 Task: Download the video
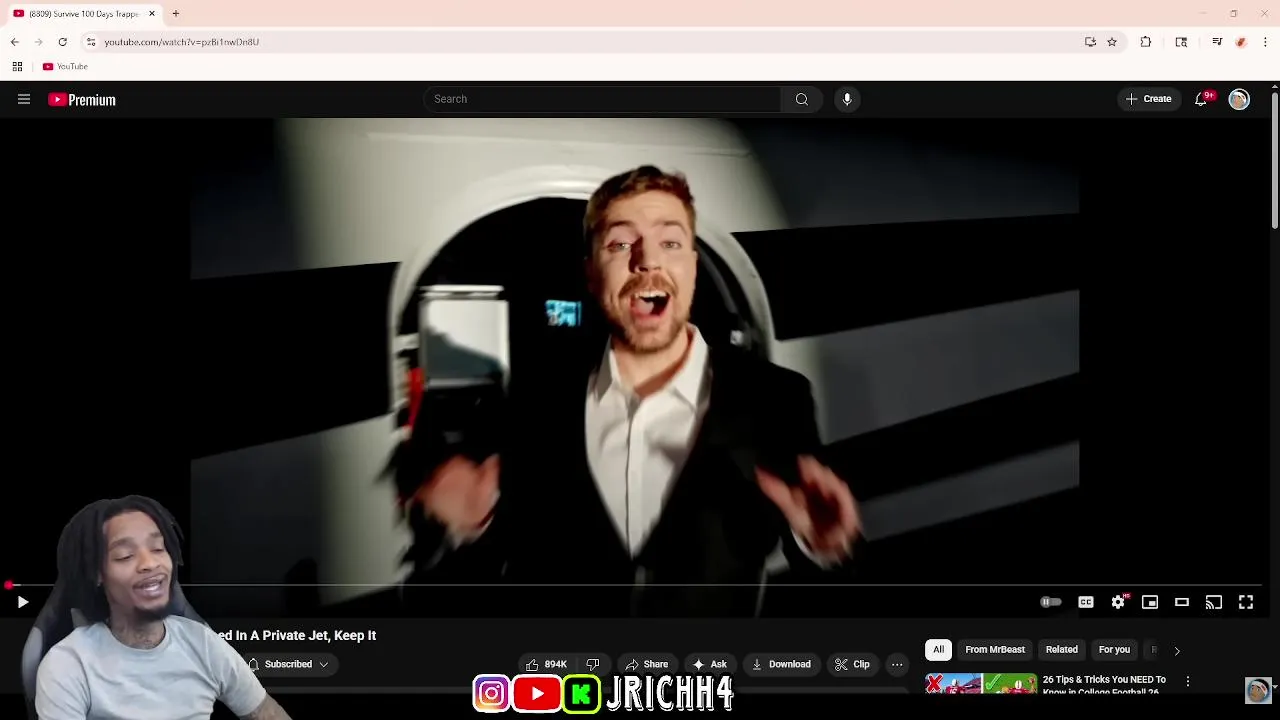(781, 664)
